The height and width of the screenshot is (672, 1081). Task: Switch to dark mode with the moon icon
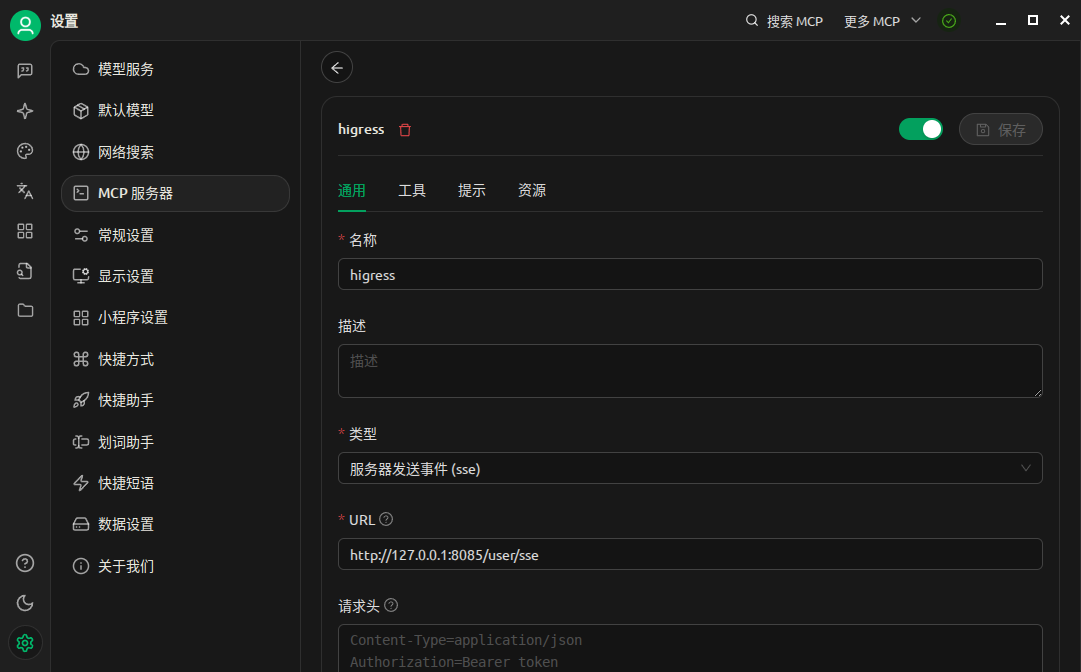[25, 603]
